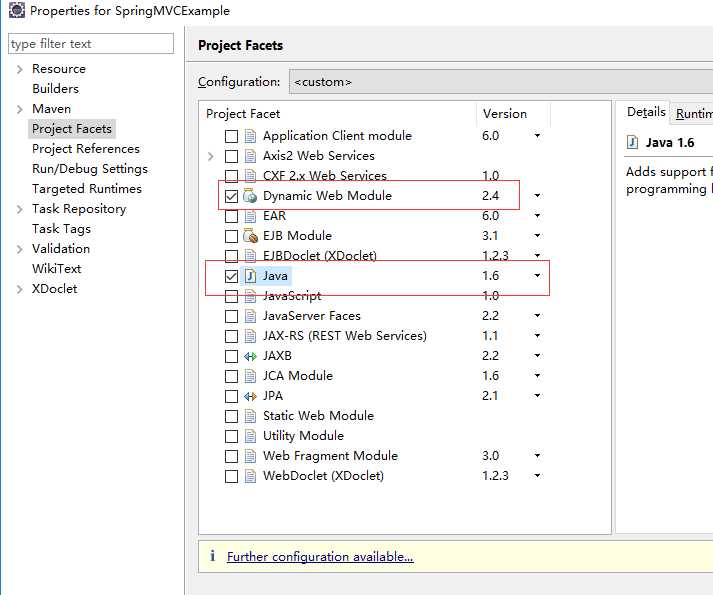Click the Axis2 Web Services file icon
713x595 pixels.
click(250, 156)
